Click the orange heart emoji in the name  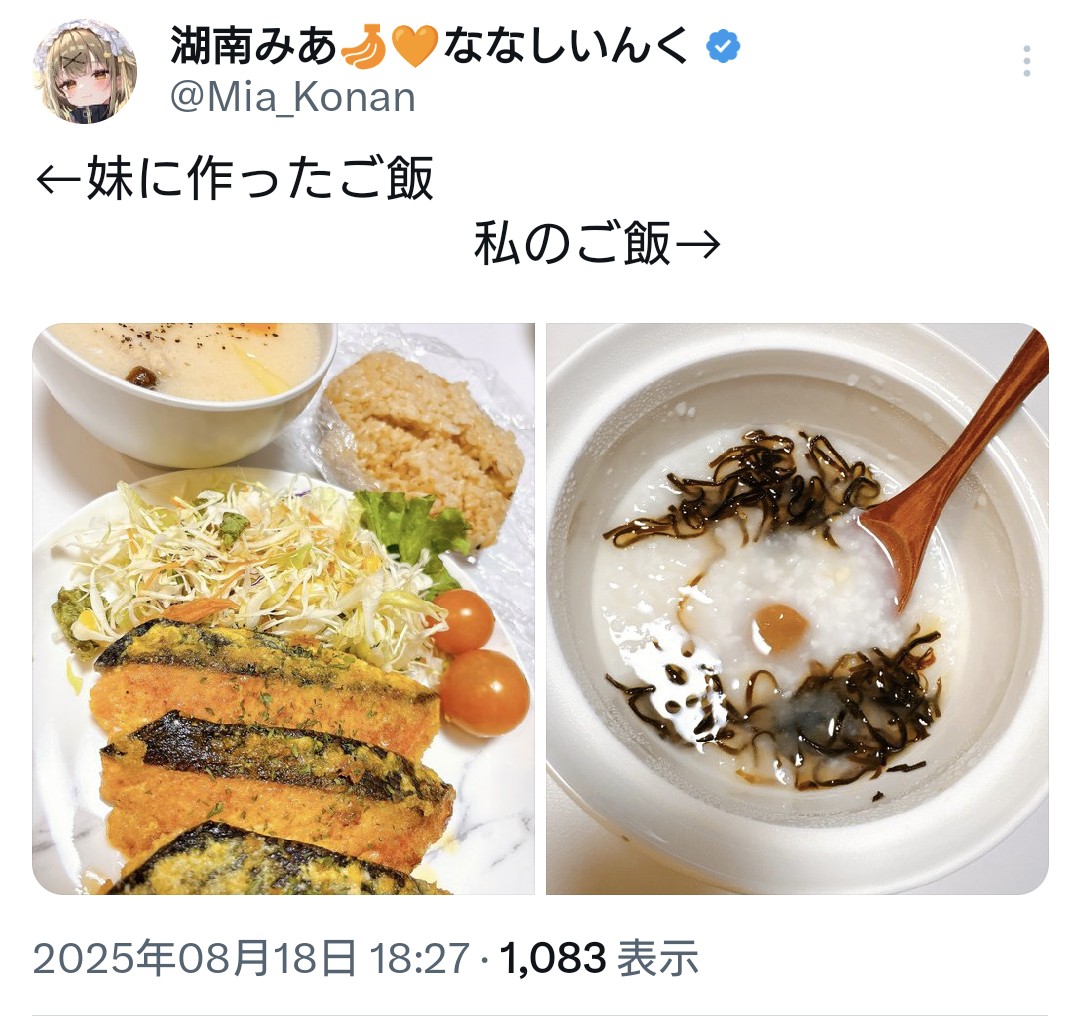click(x=415, y=47)
